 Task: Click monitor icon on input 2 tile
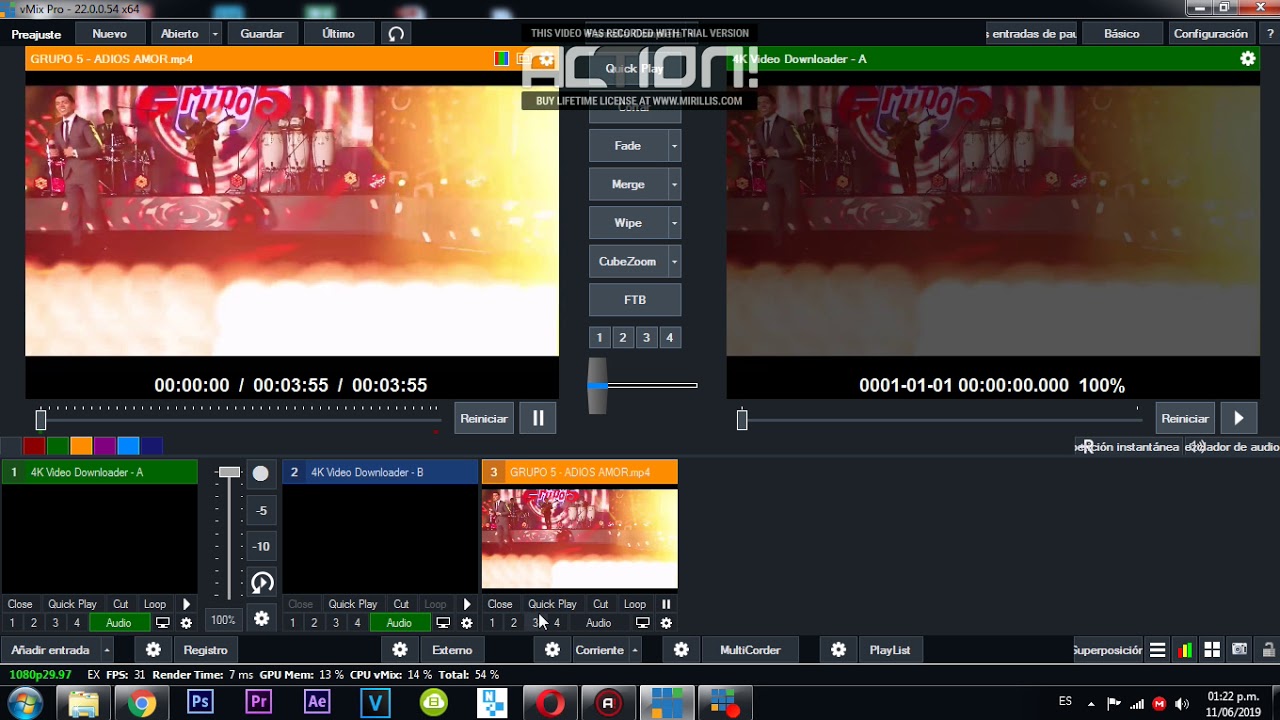tap(443, 623)
